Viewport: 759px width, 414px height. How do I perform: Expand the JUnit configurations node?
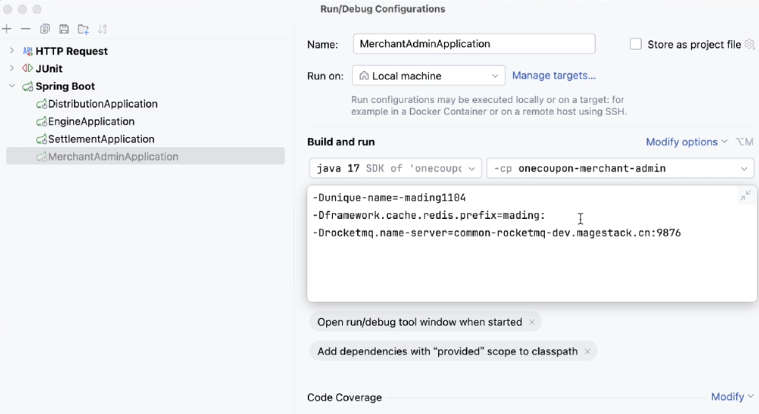tap(12, 69)
